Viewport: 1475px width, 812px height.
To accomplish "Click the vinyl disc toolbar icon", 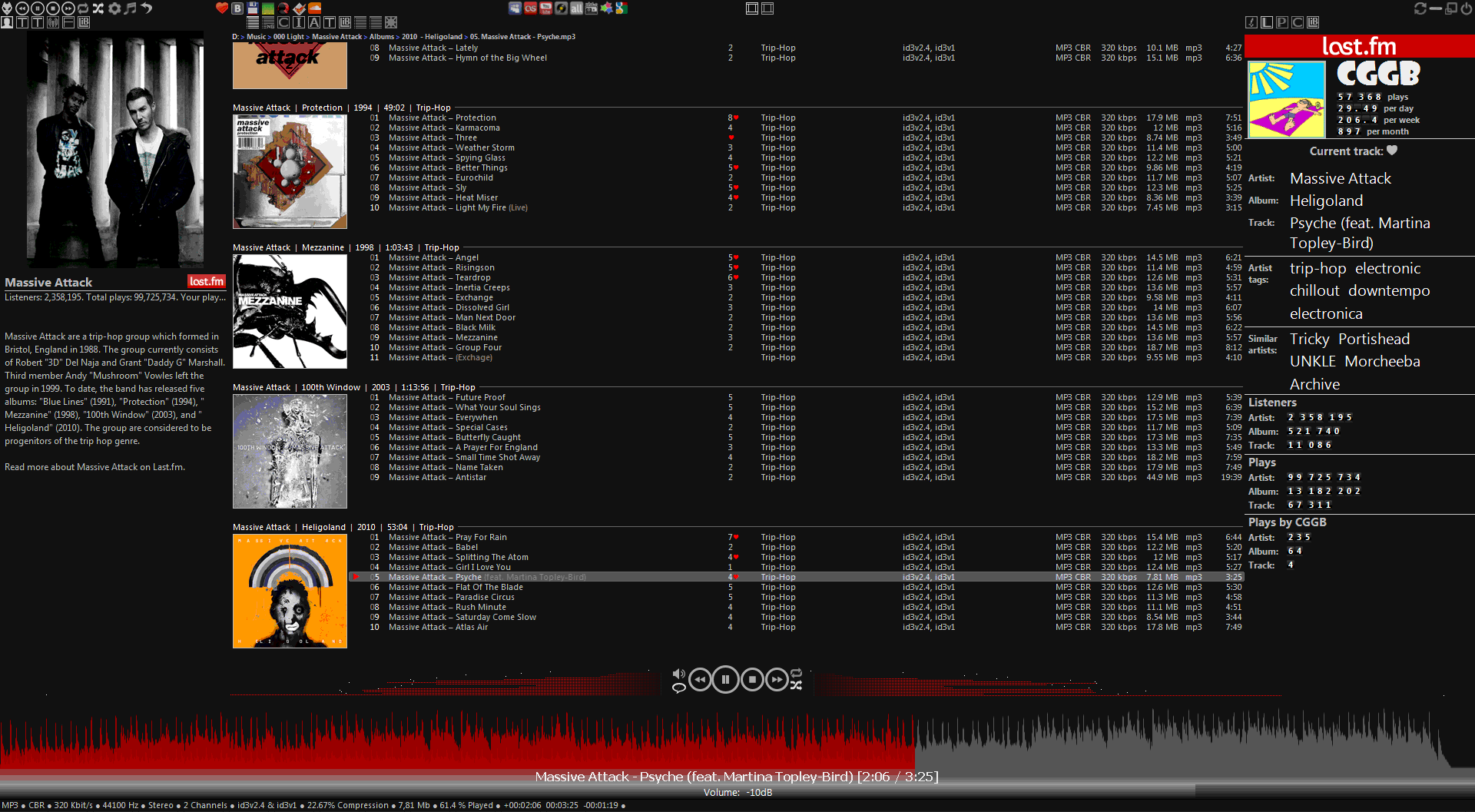I will [561, 8].
